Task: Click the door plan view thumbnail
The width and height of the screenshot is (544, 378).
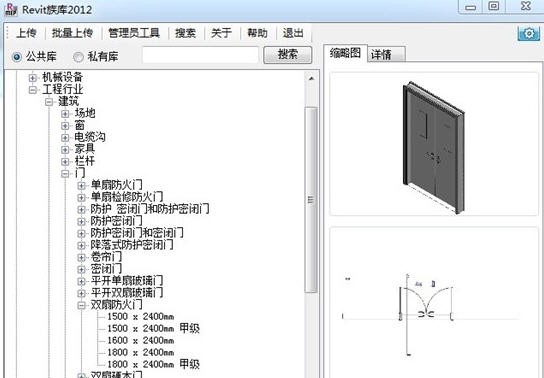Action: tap(434, 303)
